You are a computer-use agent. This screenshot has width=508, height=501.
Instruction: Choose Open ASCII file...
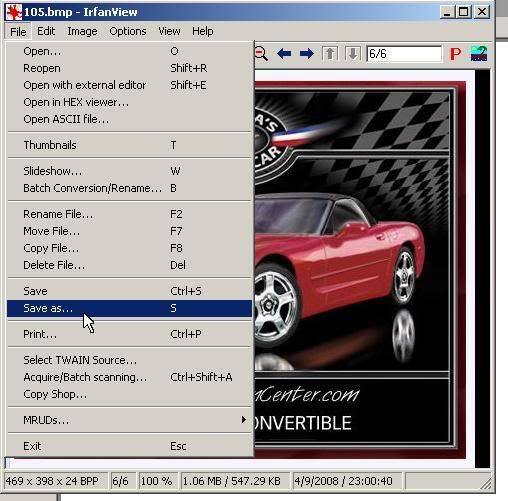[x=130, y=119]
